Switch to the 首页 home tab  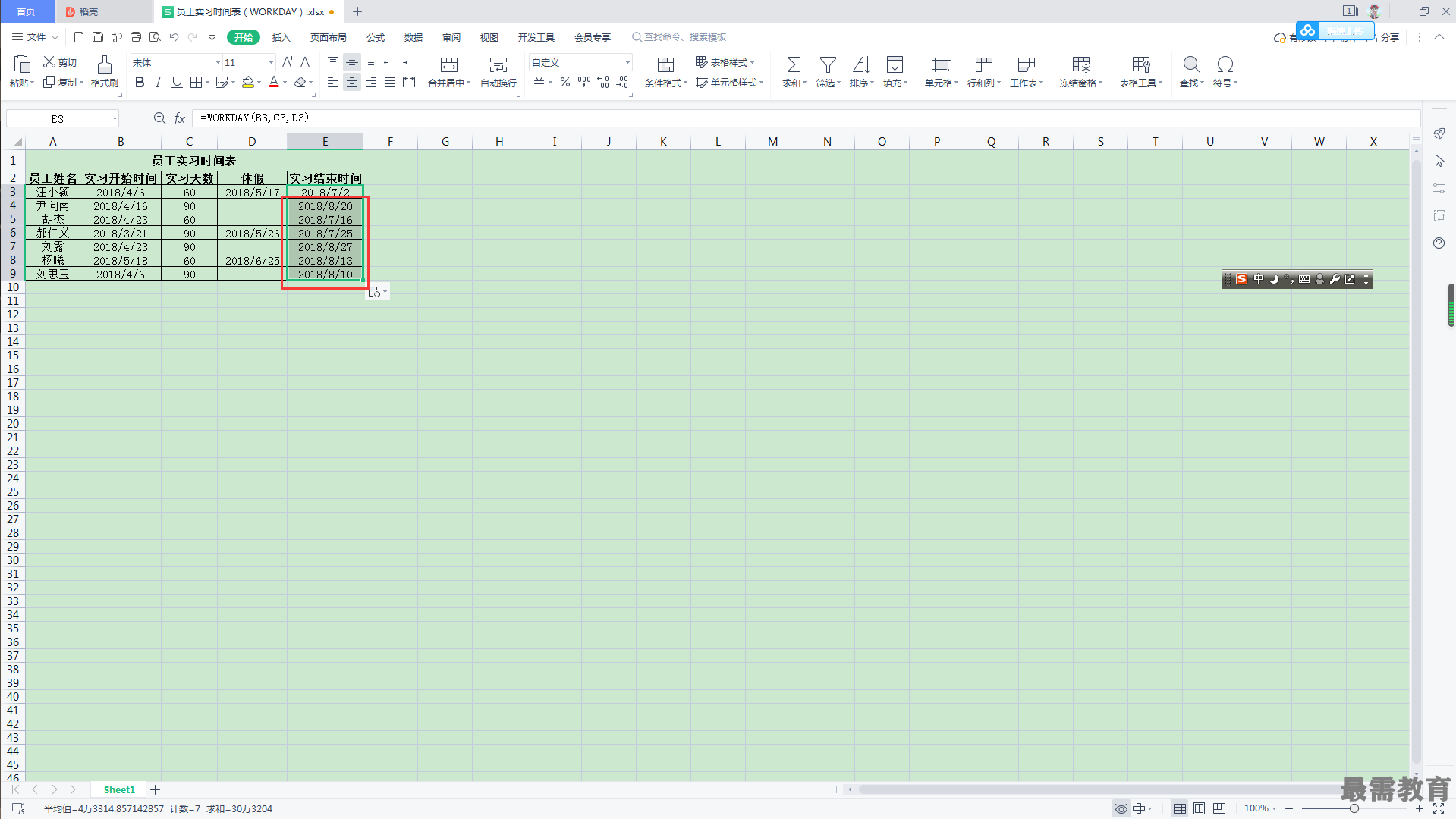click(27, 11)
